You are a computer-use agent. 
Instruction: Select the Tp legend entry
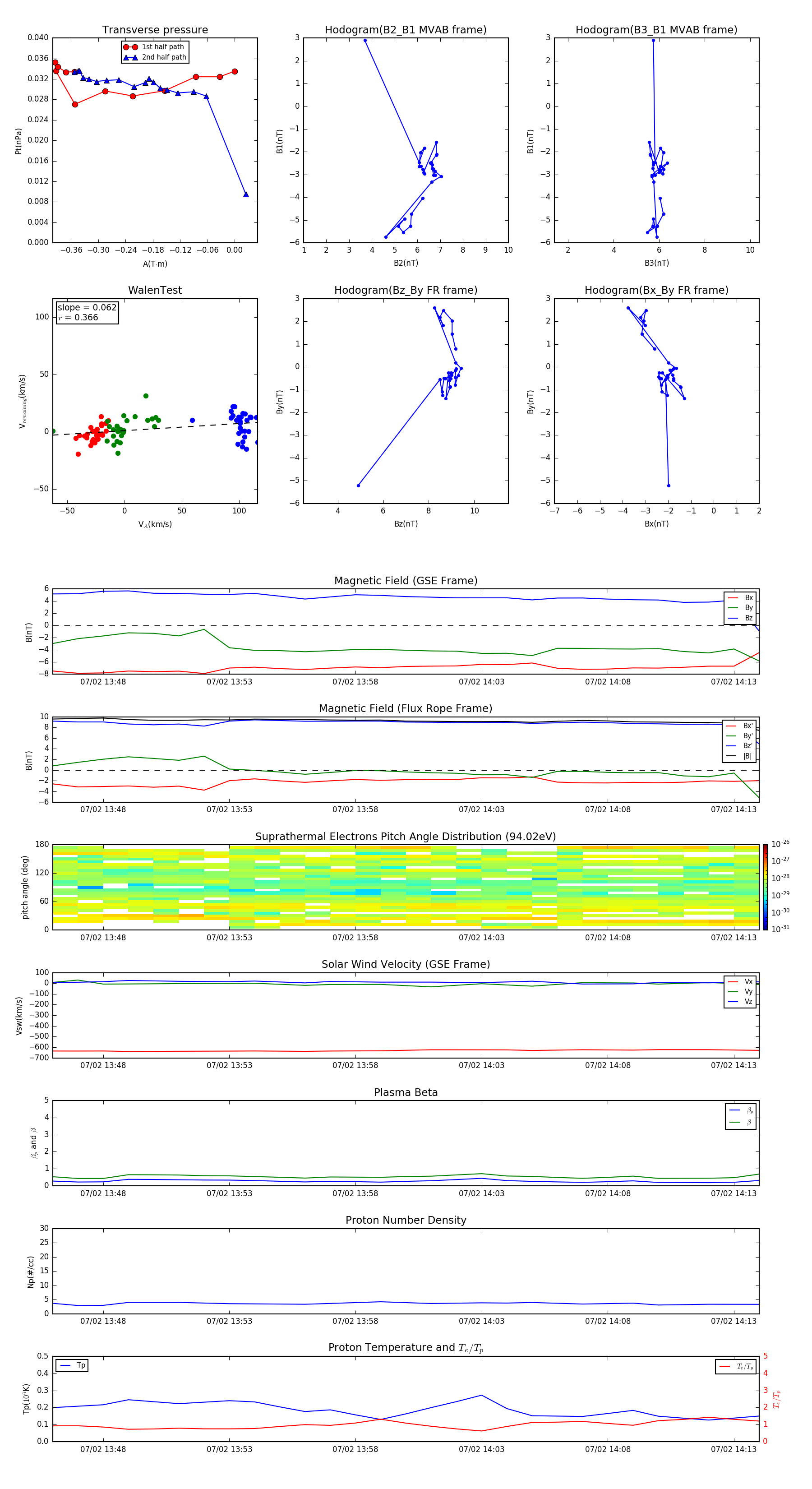[72, 1365]
